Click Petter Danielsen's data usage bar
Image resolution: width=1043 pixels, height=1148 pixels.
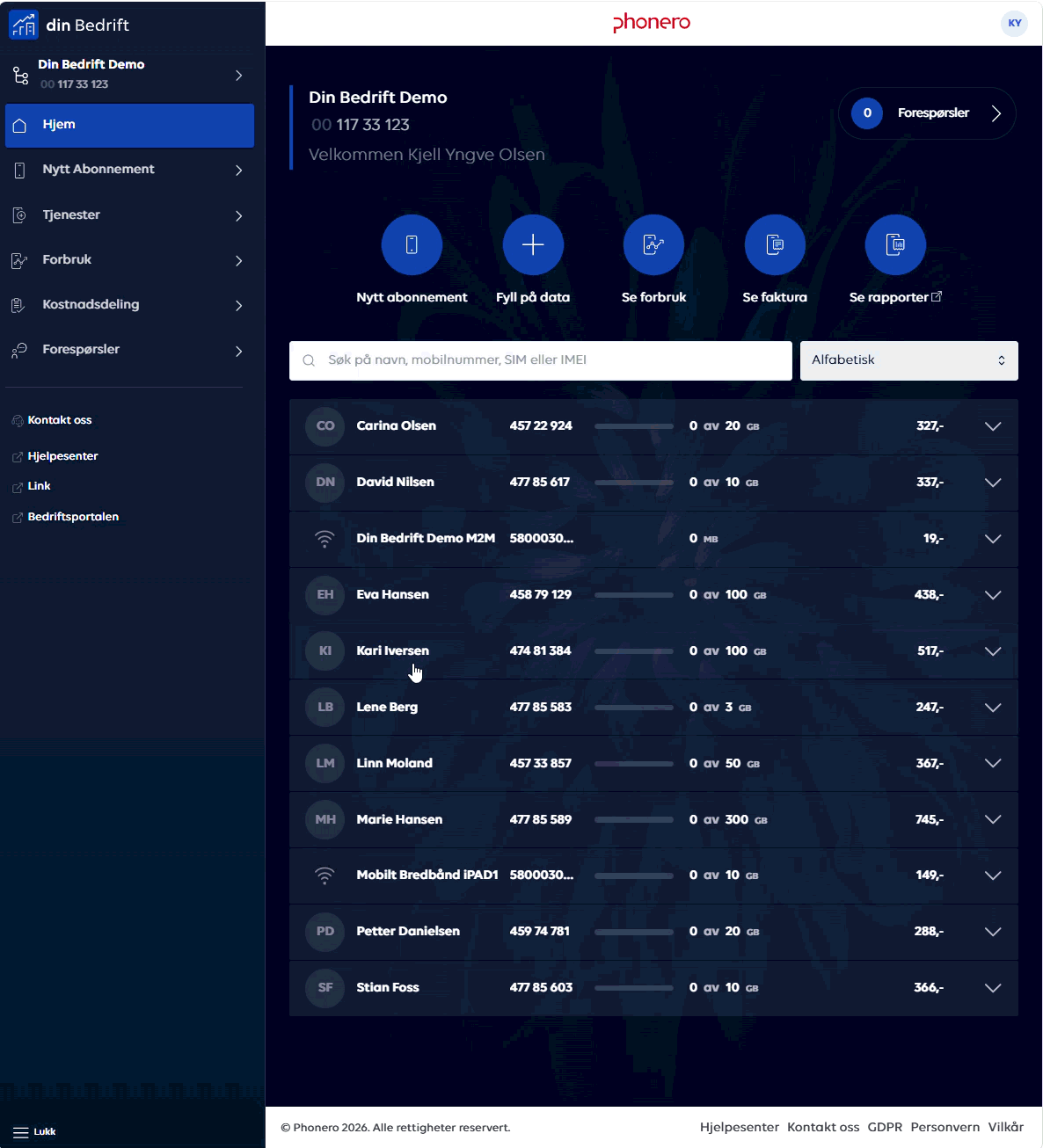coord(634,932)
